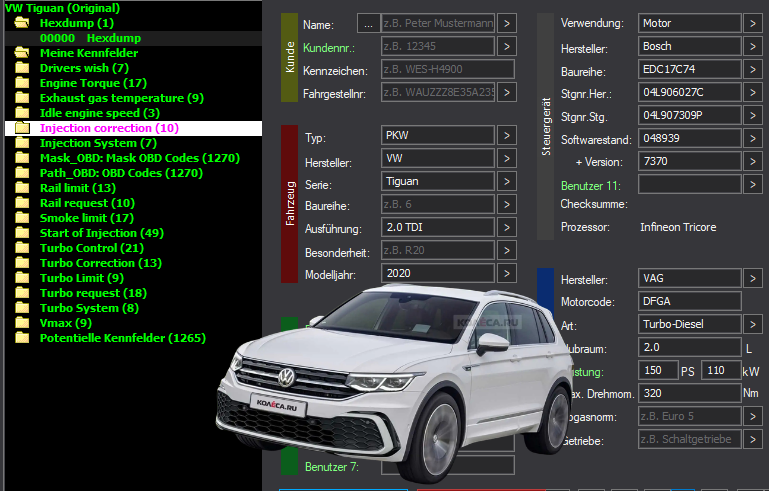Click the PS power field 150

pos(658,370)
